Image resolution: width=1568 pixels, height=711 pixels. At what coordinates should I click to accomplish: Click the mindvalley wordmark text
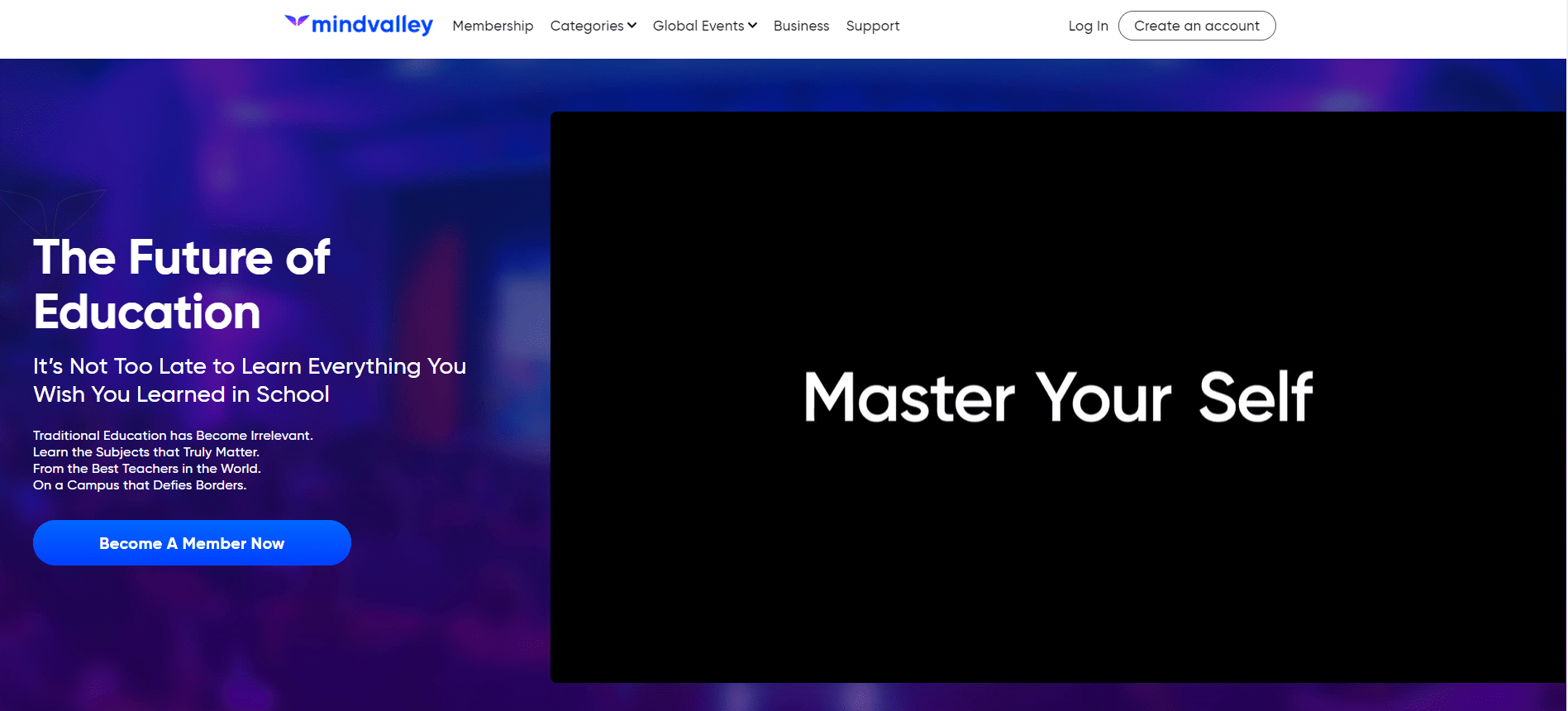(372, 26)
